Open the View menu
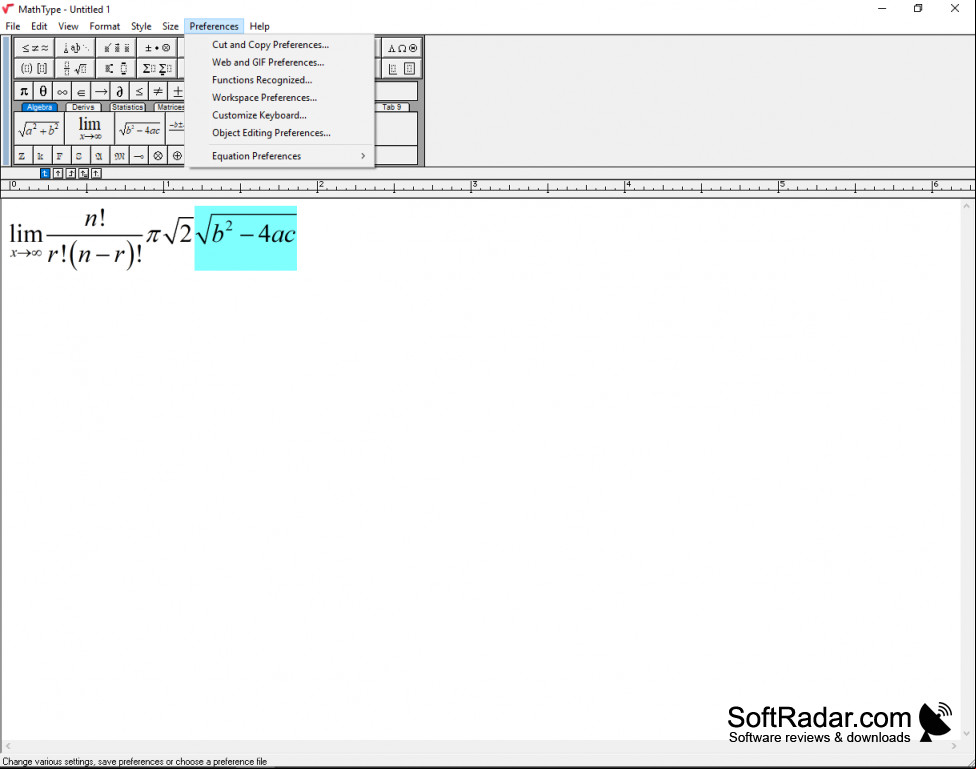 point(68,26)
